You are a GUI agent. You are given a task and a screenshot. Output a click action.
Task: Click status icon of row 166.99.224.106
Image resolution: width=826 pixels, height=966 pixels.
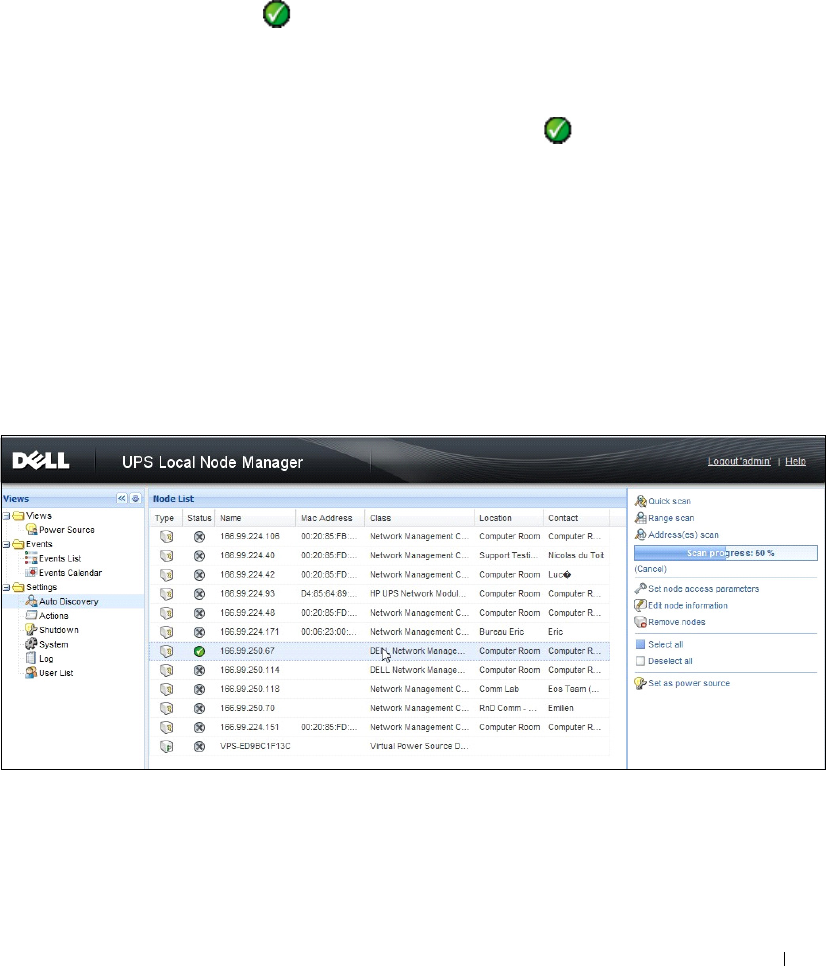coord(199,537)
